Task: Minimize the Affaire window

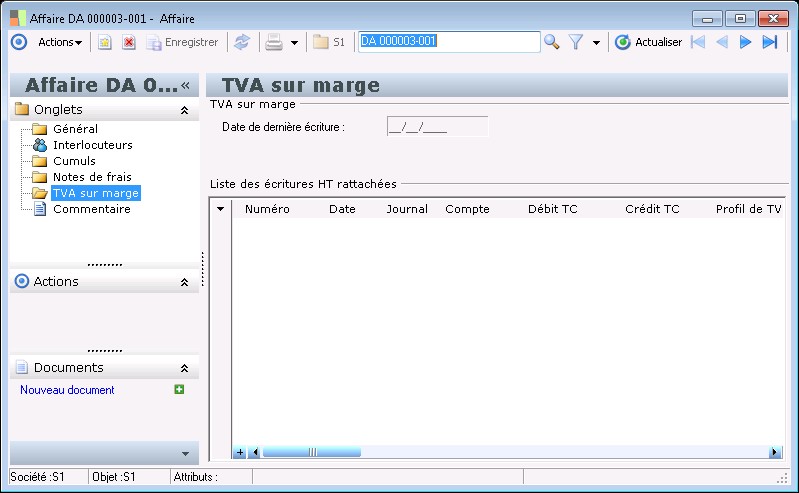Action: pos(707,19)
